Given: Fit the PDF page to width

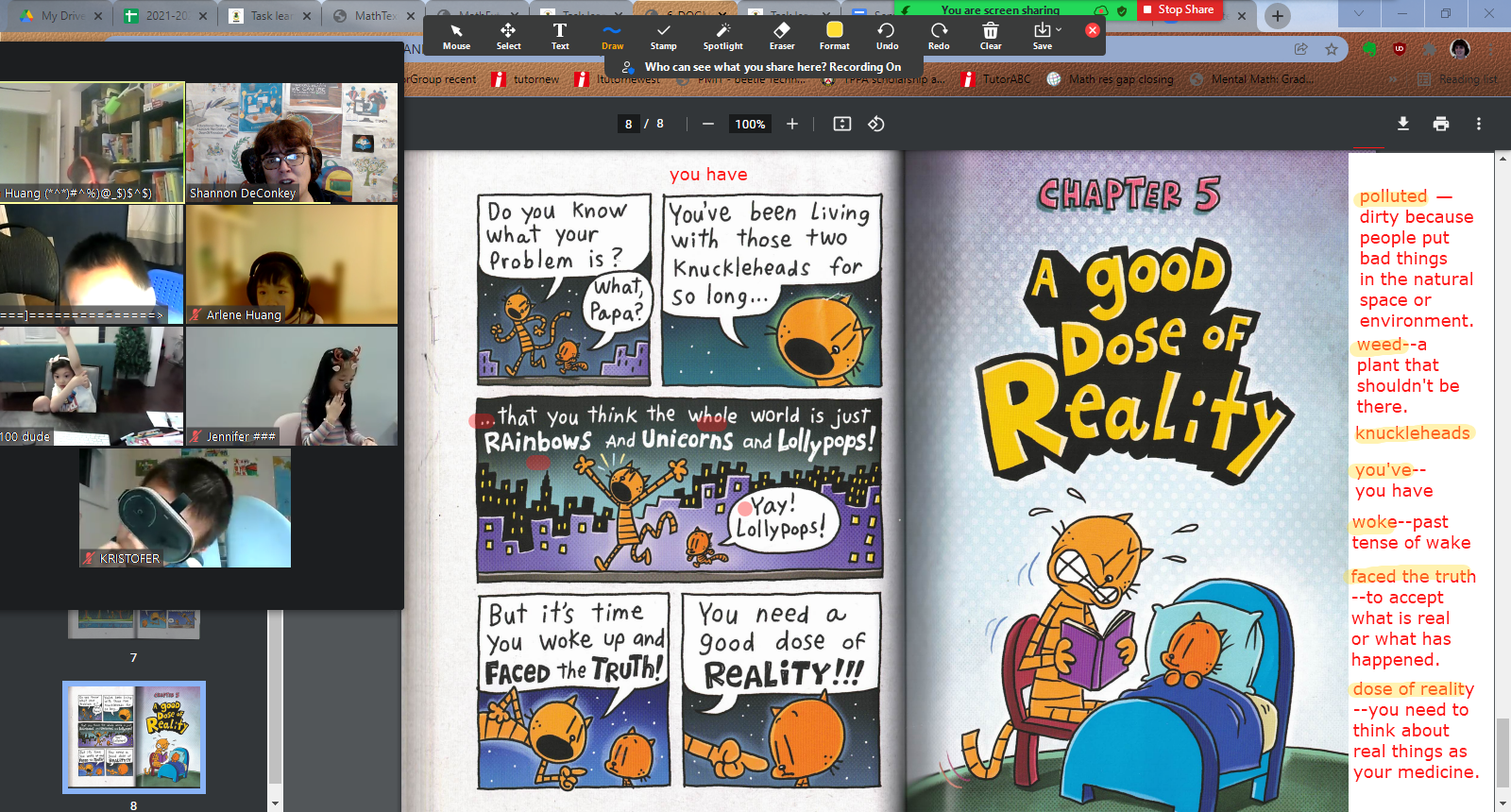Looking at the screenshot, I should click(842, 124).
